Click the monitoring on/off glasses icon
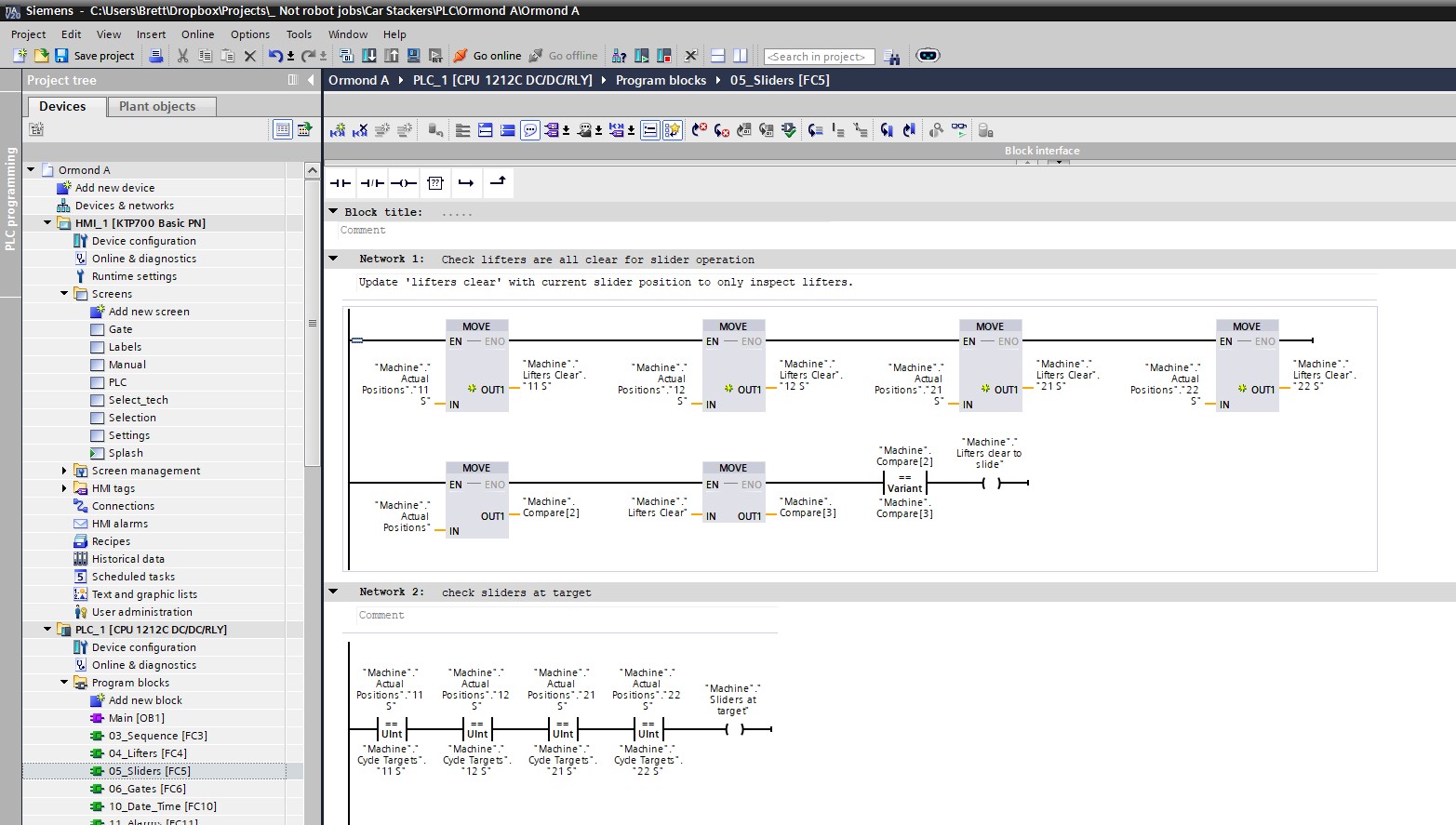The width and height of the screenshot is (1456, 825). point(959,130)
